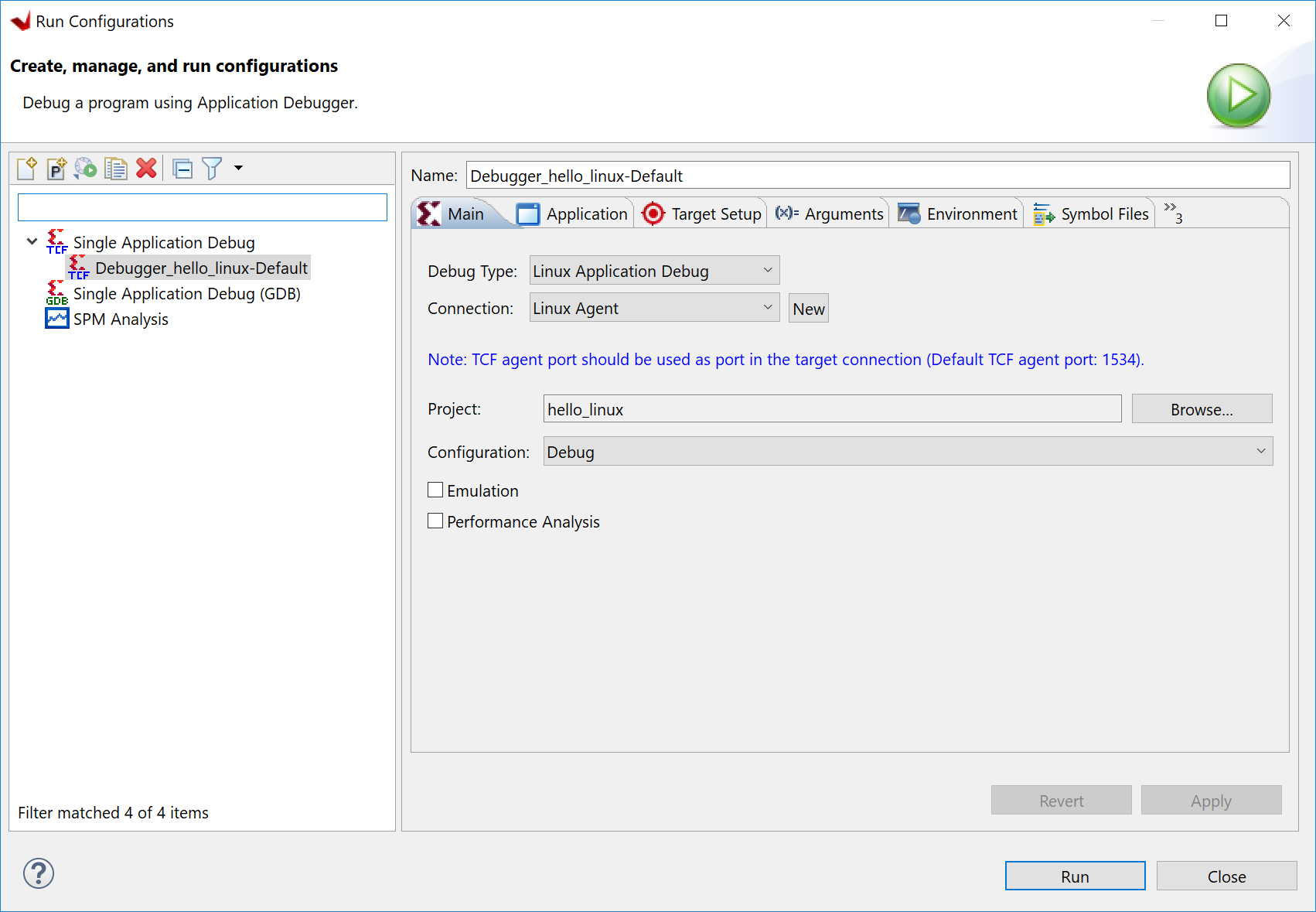Click the New launch configuration icon
The width and height of the screenshot is (1316, 912).
click(x=27, y=168)
